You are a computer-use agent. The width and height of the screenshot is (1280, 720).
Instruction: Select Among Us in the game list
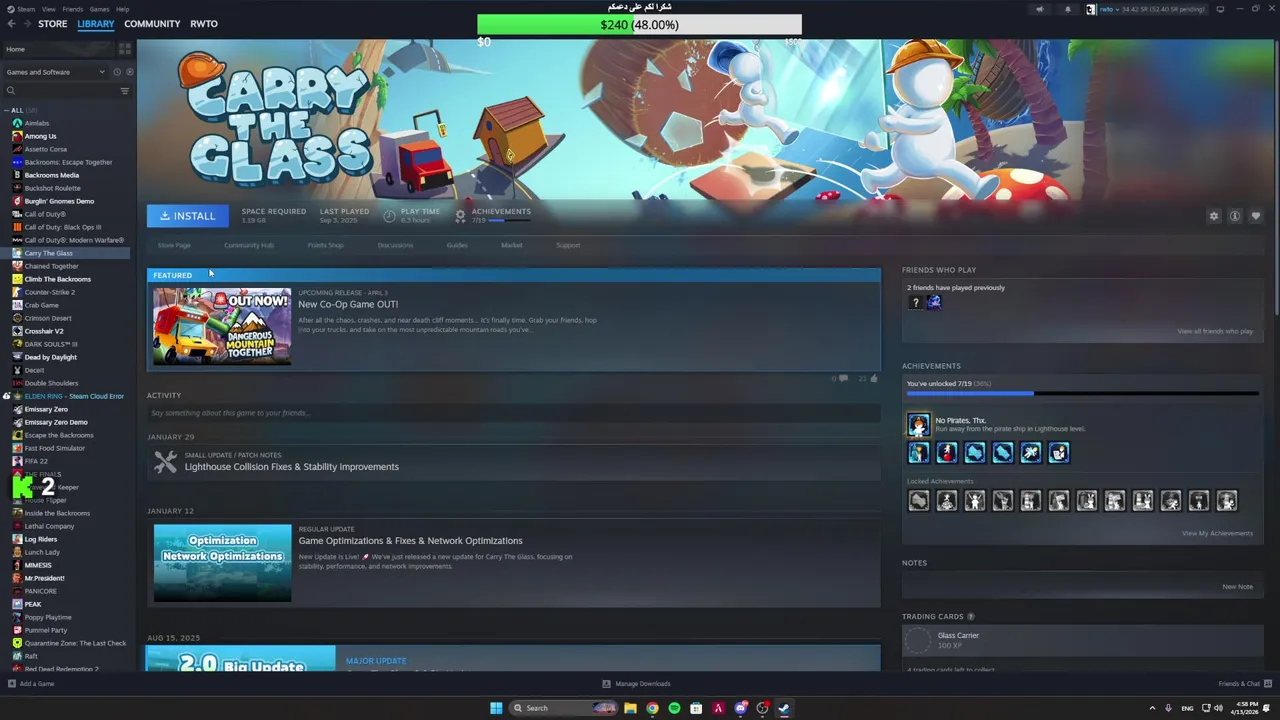coord(40,136)
